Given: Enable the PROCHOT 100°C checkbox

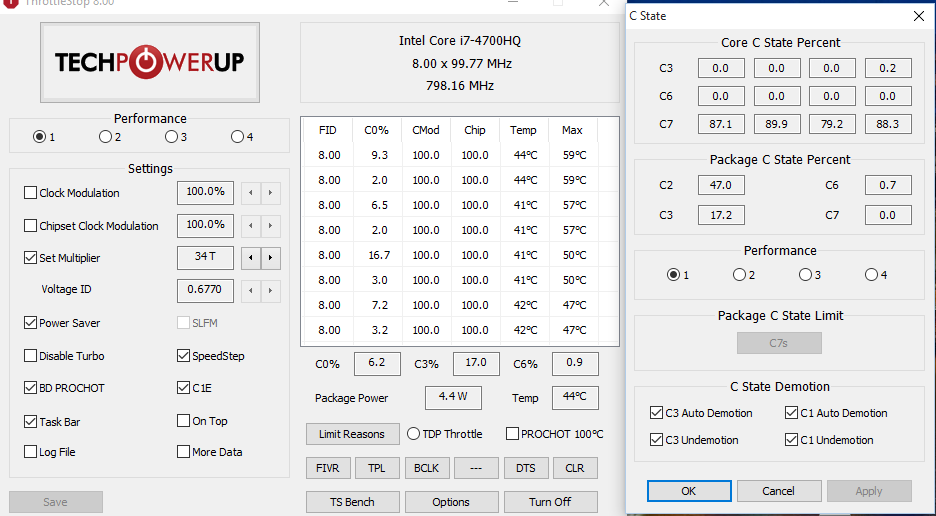Looking at the screenshot, I should (512, 434).
